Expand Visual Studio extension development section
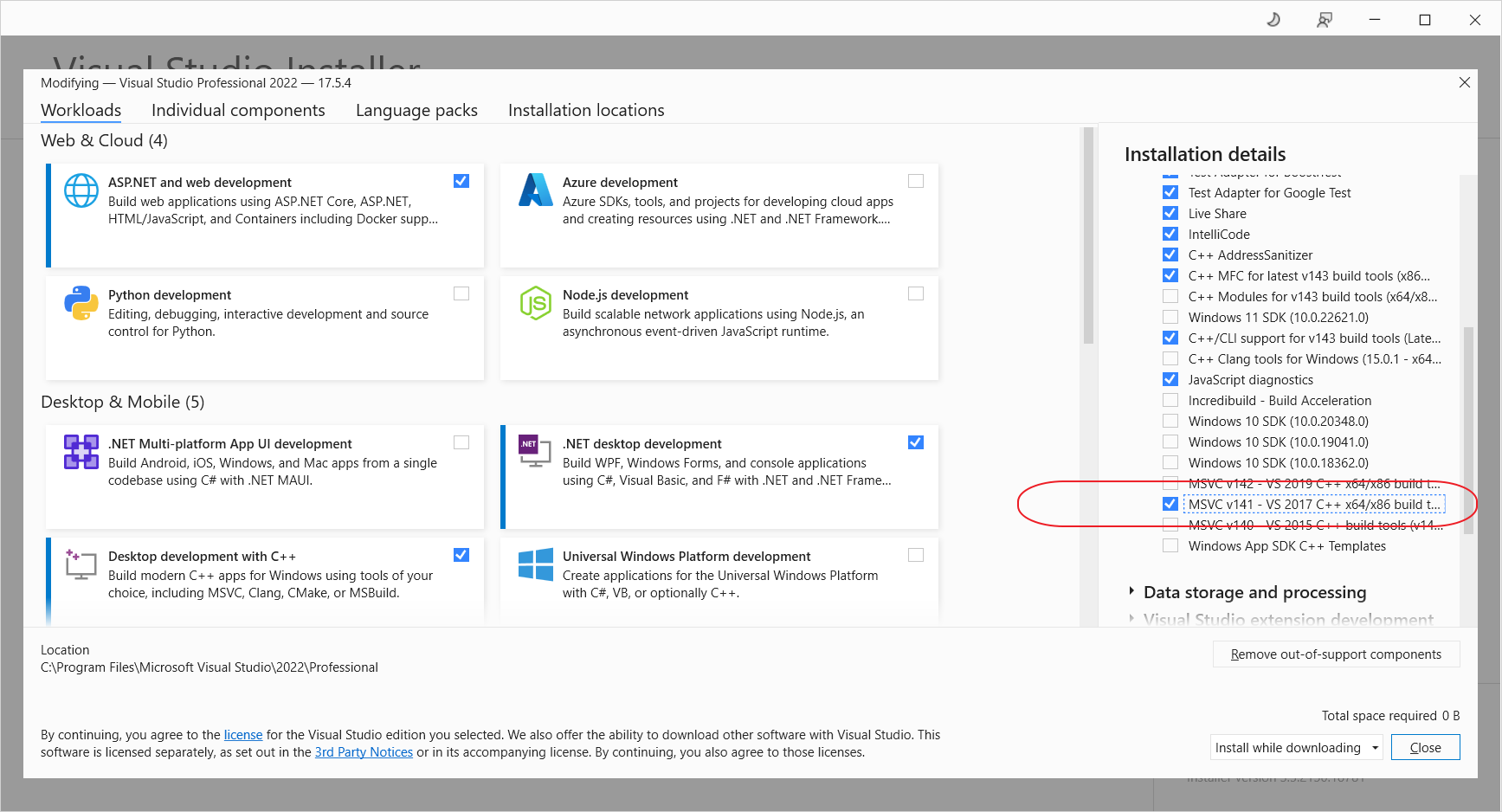This screenshot has height=812, width=1502. point(1131,618)
